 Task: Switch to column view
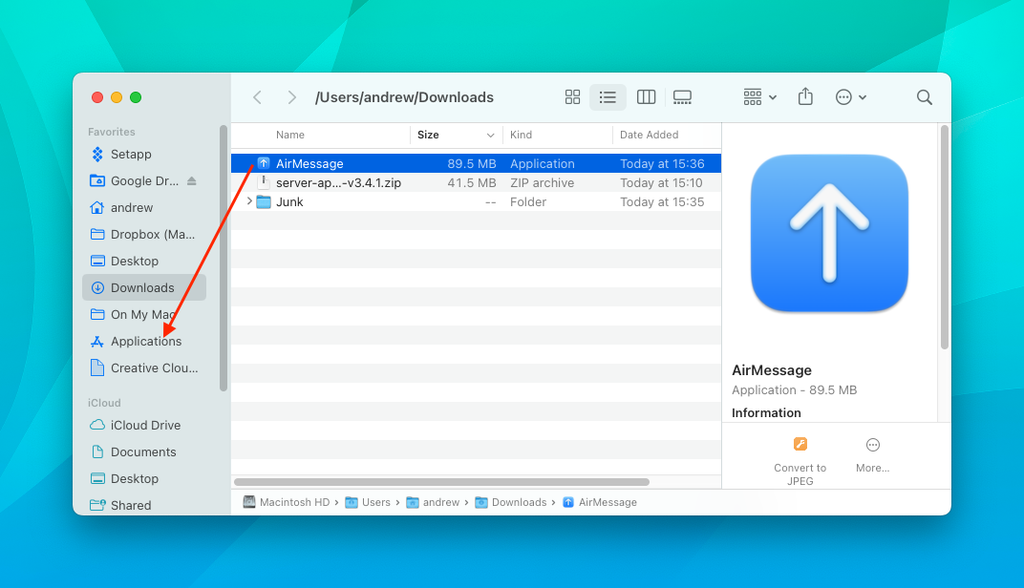pyautogui.click(x=645, y=97)
